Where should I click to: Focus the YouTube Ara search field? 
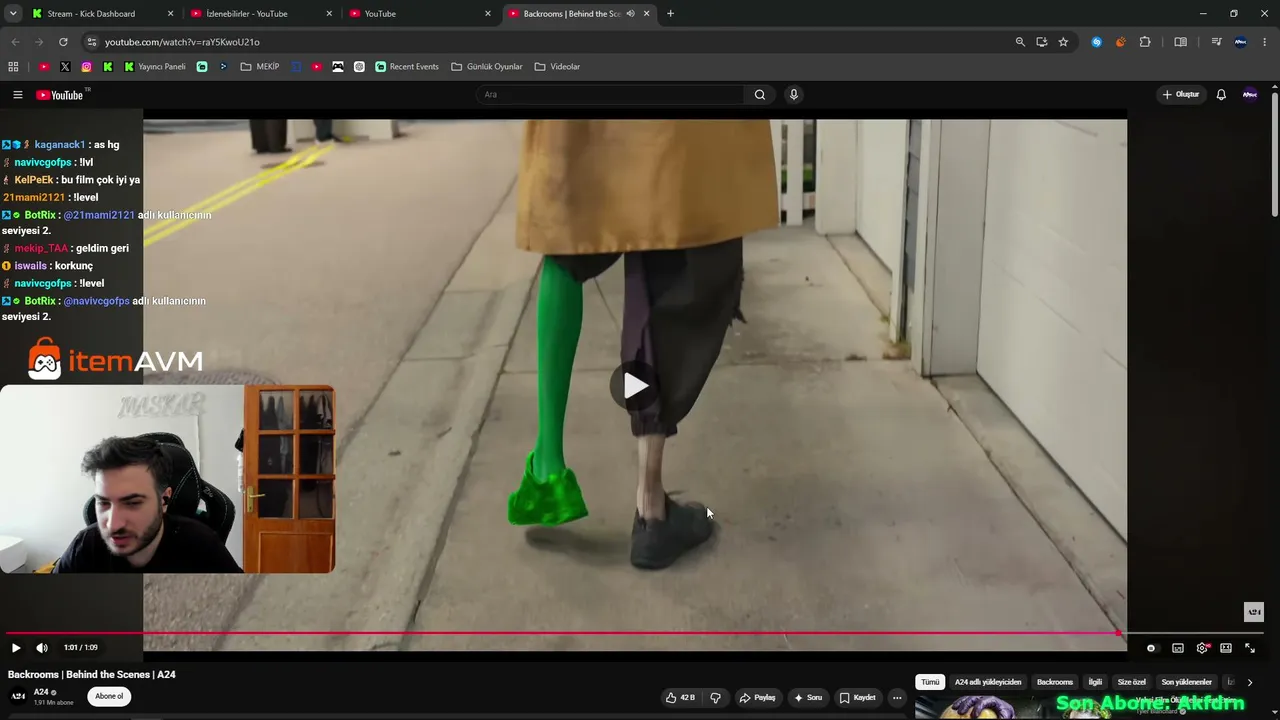(610, 95)
